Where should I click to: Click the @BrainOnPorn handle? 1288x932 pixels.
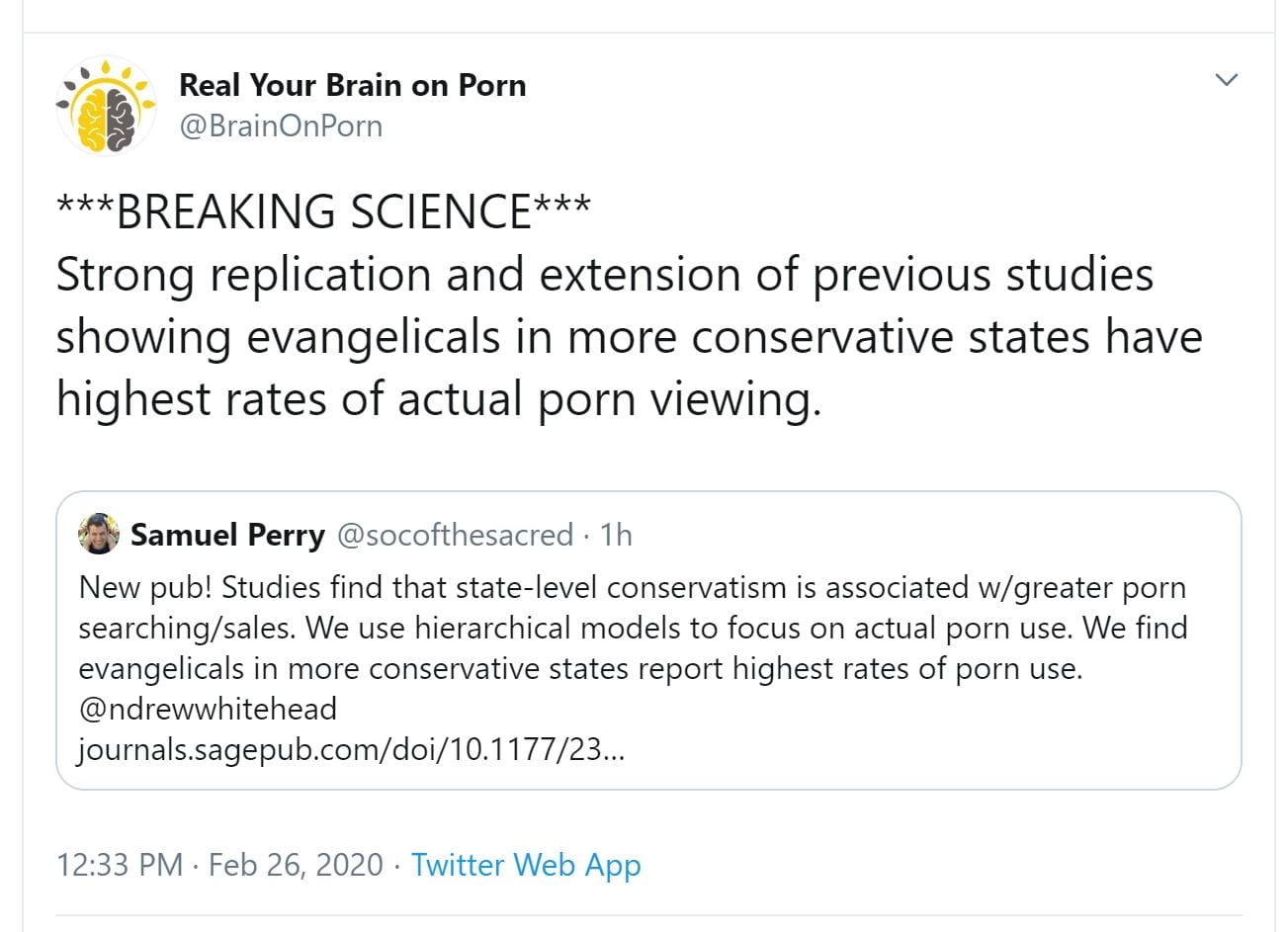[x=281, y=127]
